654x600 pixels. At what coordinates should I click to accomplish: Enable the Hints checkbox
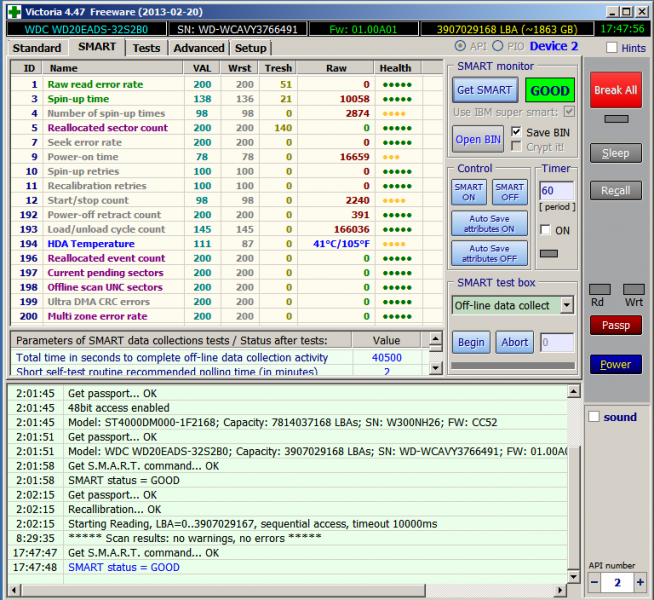(612, 48)
